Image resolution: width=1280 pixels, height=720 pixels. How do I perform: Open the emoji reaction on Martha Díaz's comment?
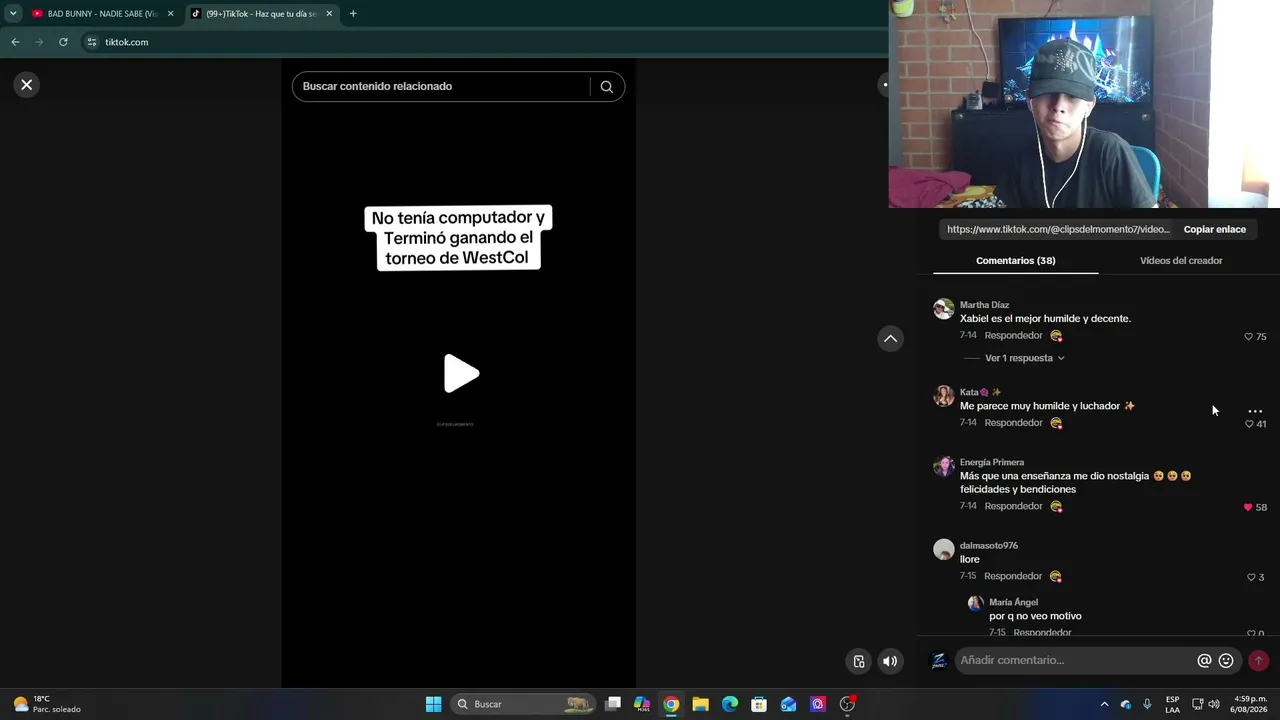(x=1056, y=336)
